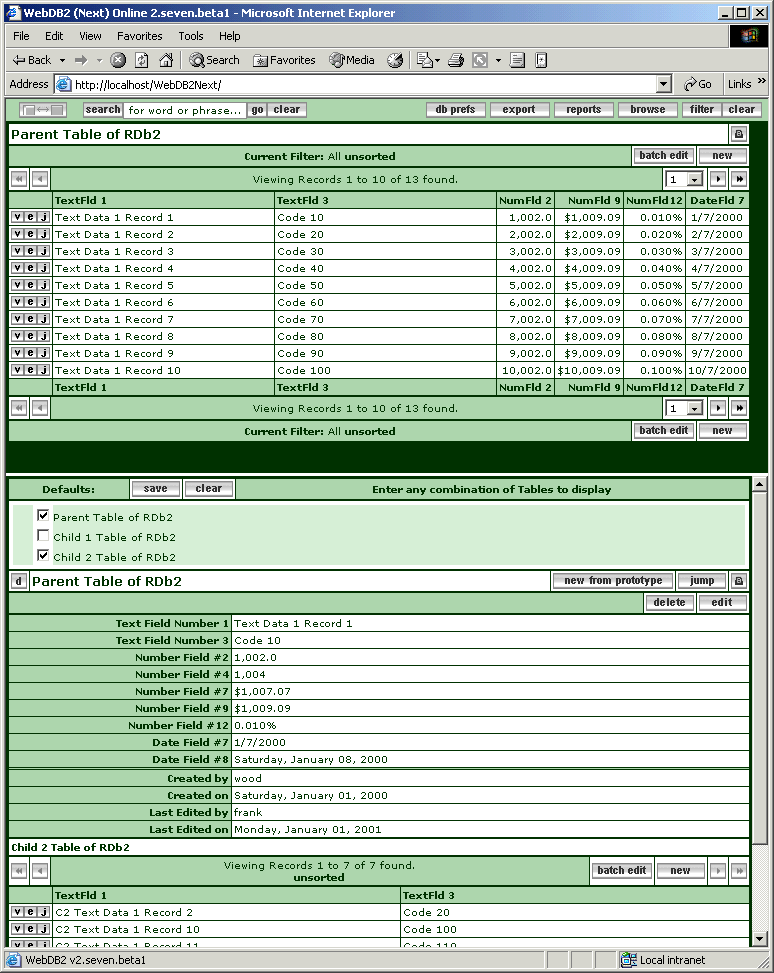Click the d button beside Parent Table detail

point(19,581)
